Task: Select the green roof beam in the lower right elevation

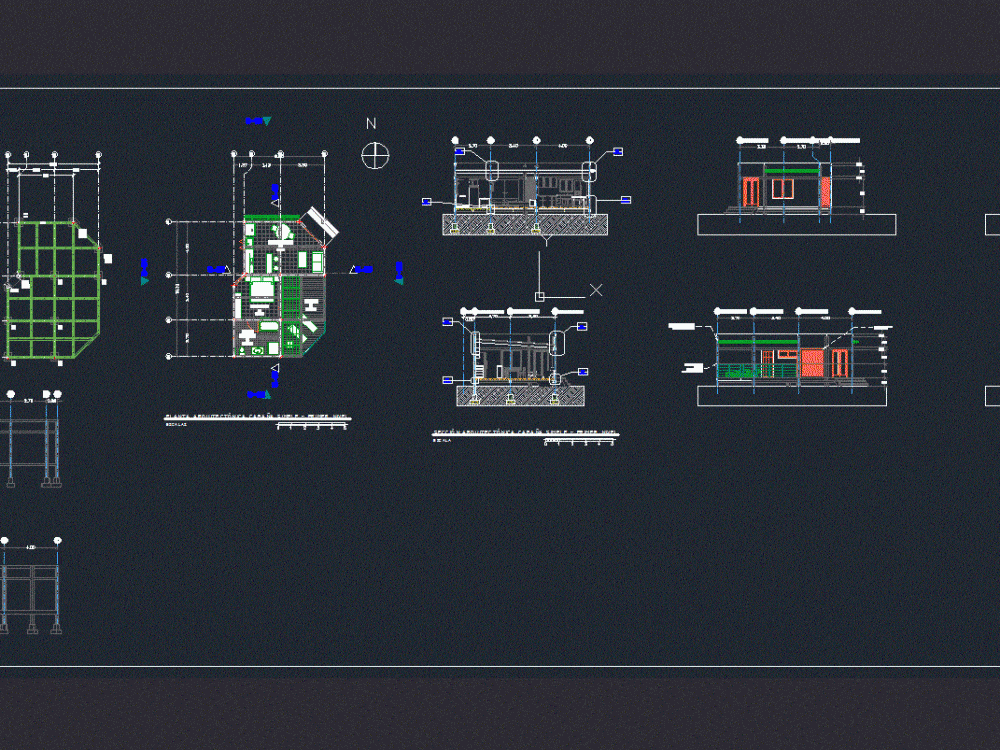Action: (757, 341)
